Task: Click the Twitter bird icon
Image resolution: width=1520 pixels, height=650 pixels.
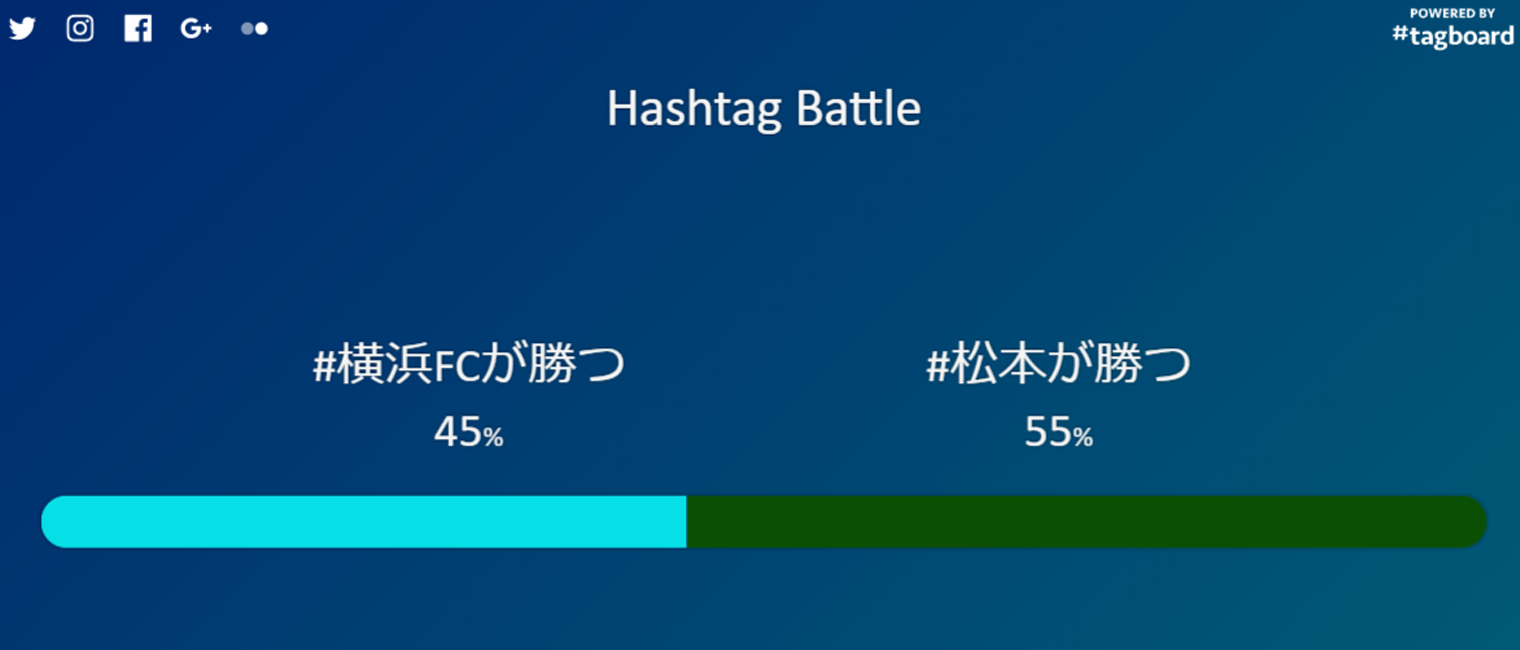Action: pos(22,28)
